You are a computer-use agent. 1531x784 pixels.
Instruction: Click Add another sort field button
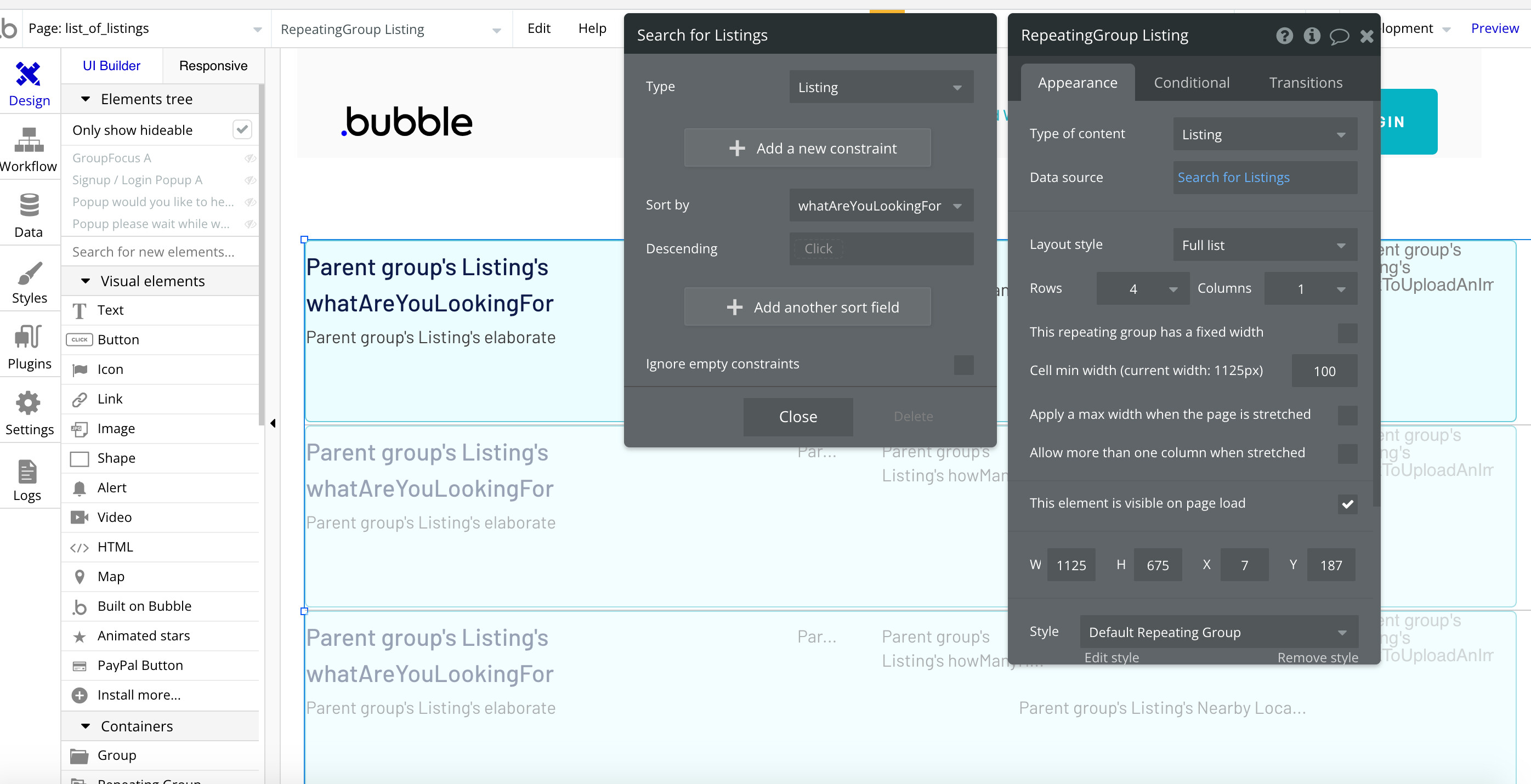point(807,308)
